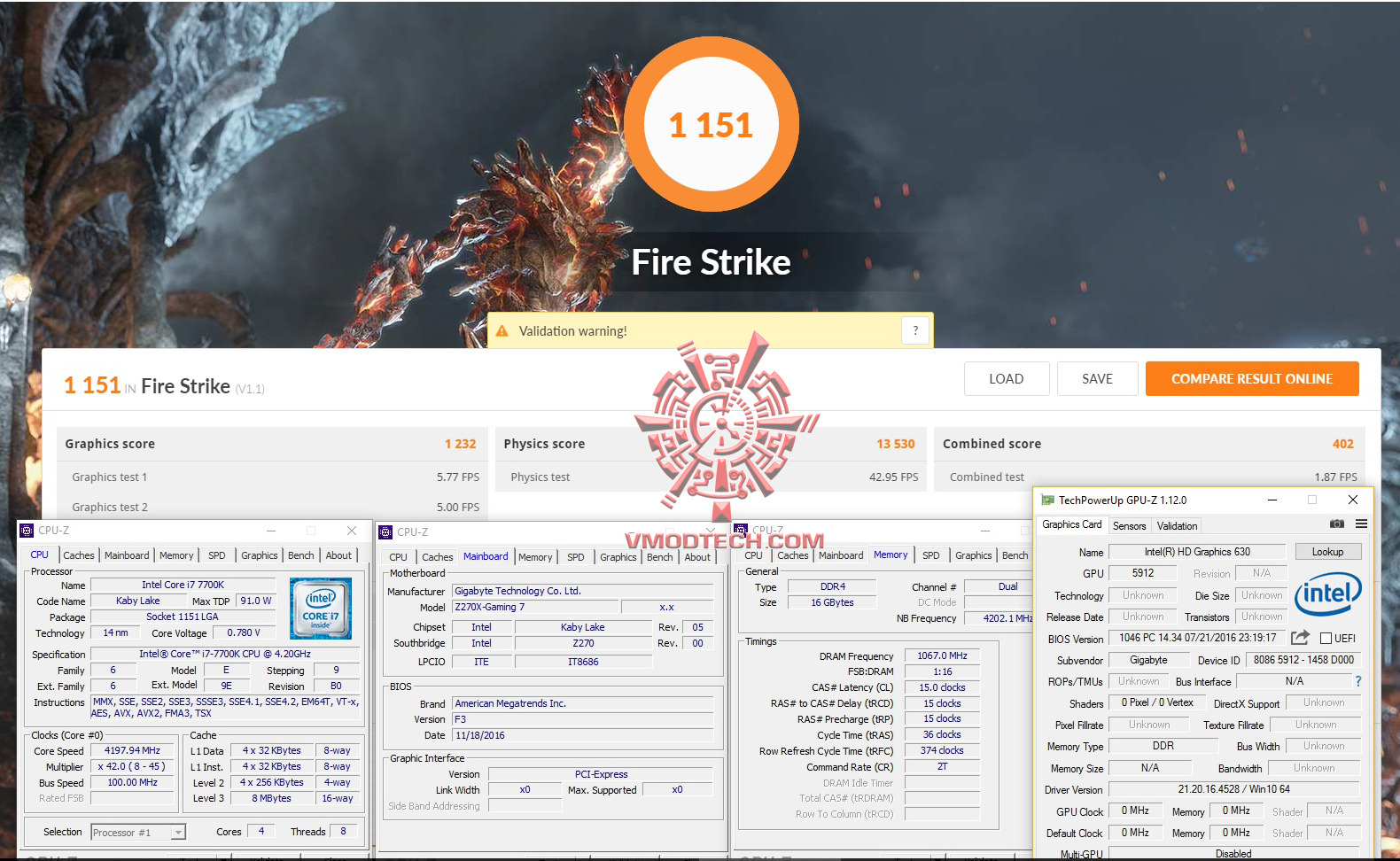Click the GPU name field Intel HD Graphics 630
1400x861 pixels.
[1197, 552]
